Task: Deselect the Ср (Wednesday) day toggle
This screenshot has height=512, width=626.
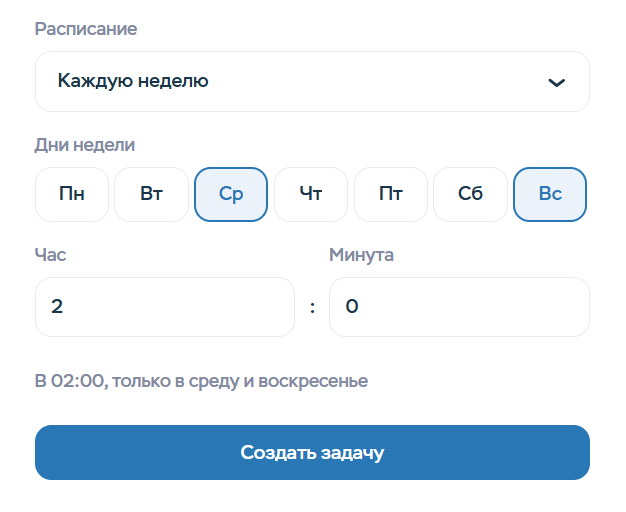Action: click(231, 194)
